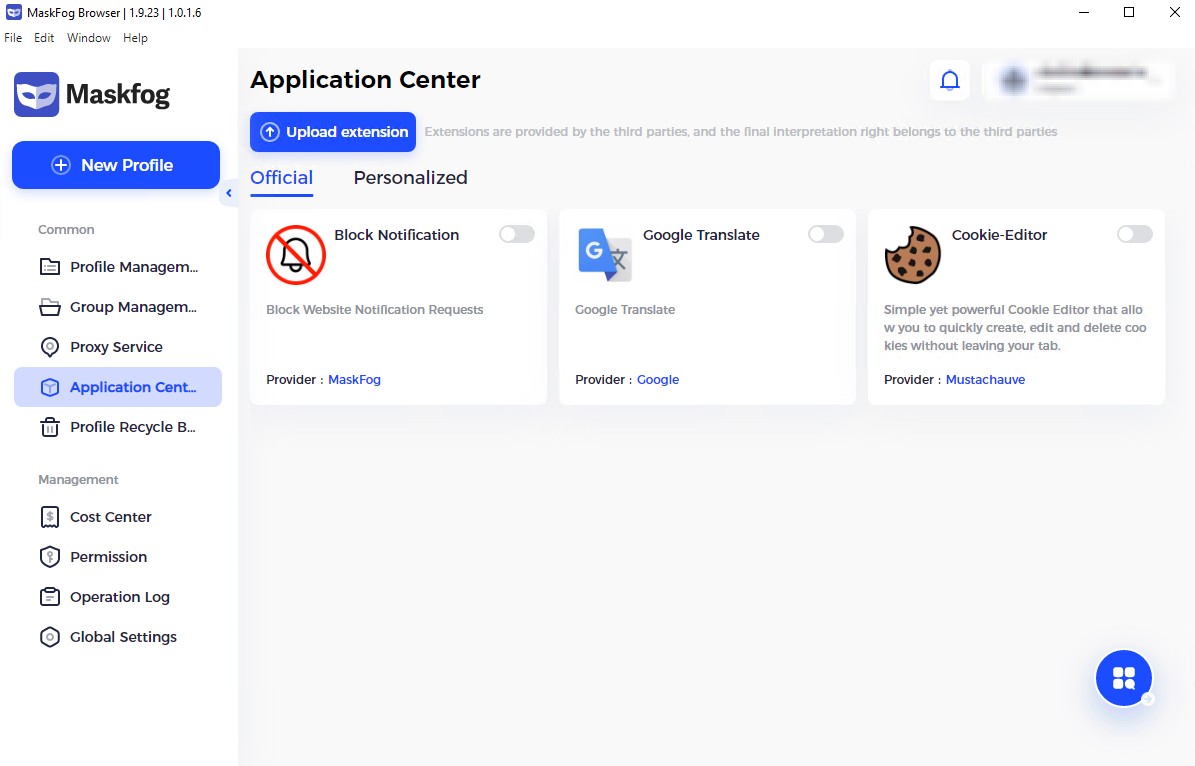
Task: Open Cost Center label
Action: (111, 517)
